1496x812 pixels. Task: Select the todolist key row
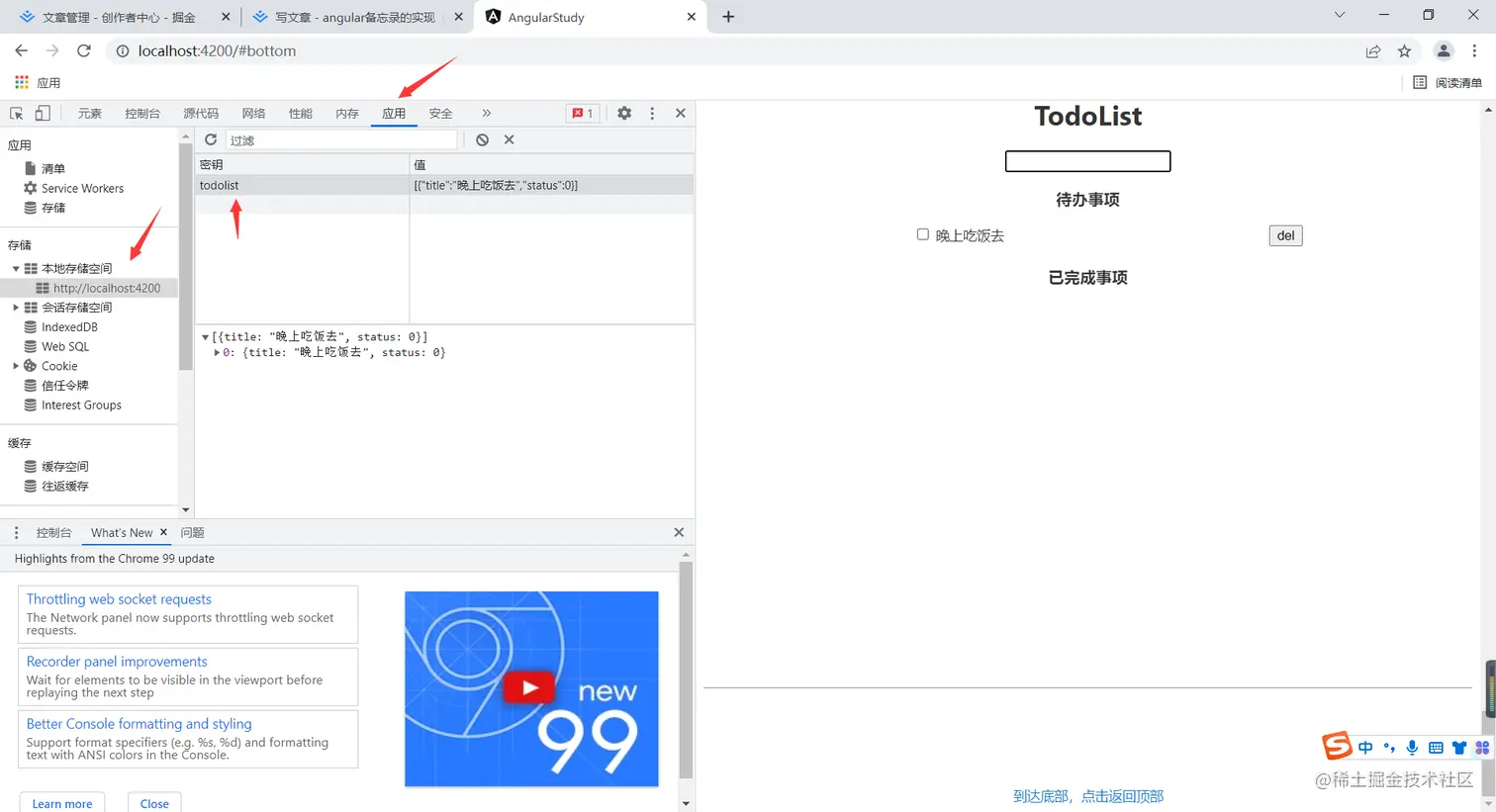pos(444,185)
